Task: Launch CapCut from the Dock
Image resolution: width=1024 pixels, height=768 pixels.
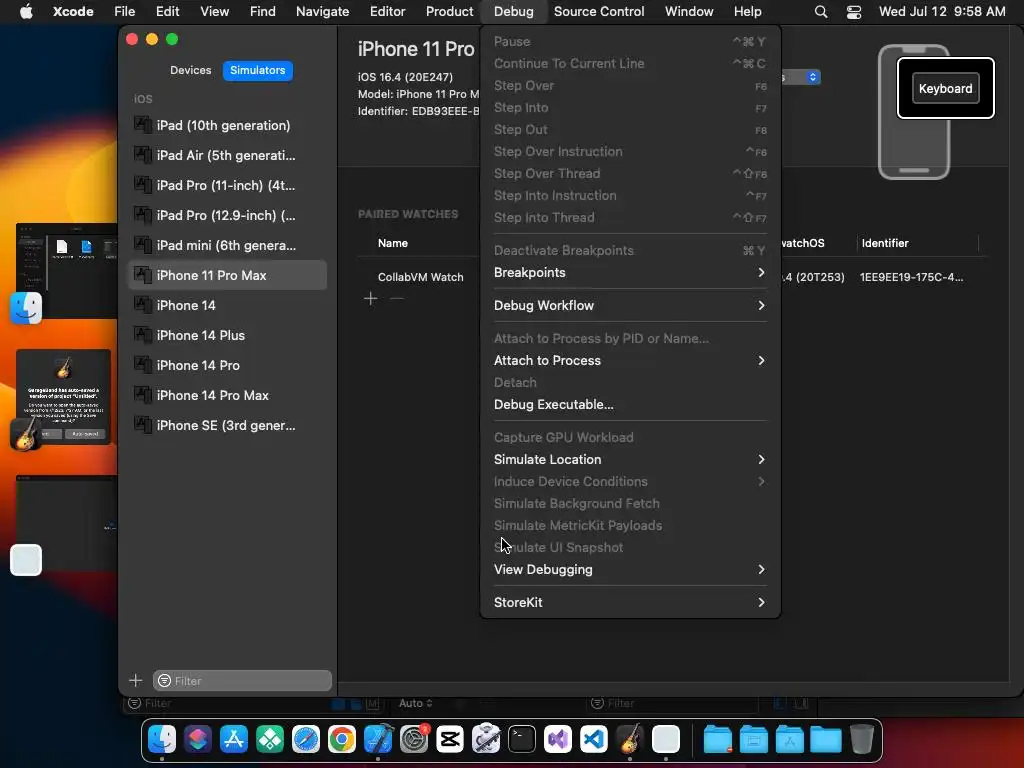Action: (450, 739)
